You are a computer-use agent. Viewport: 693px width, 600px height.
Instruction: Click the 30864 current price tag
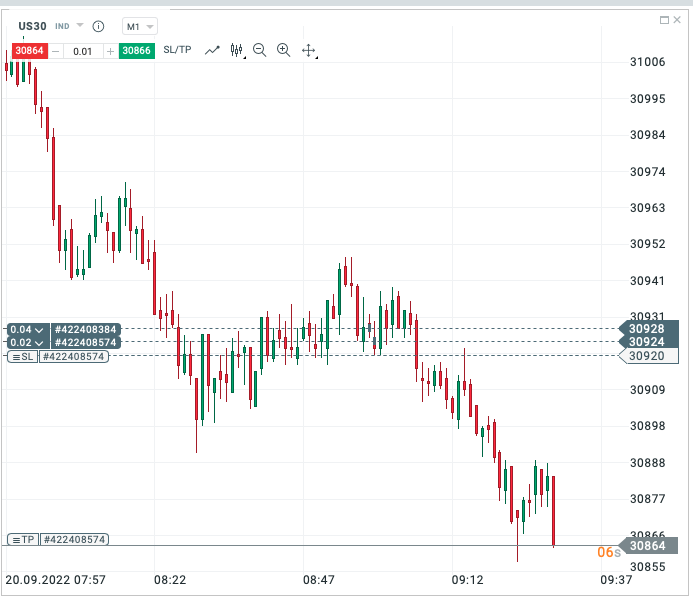648,546
